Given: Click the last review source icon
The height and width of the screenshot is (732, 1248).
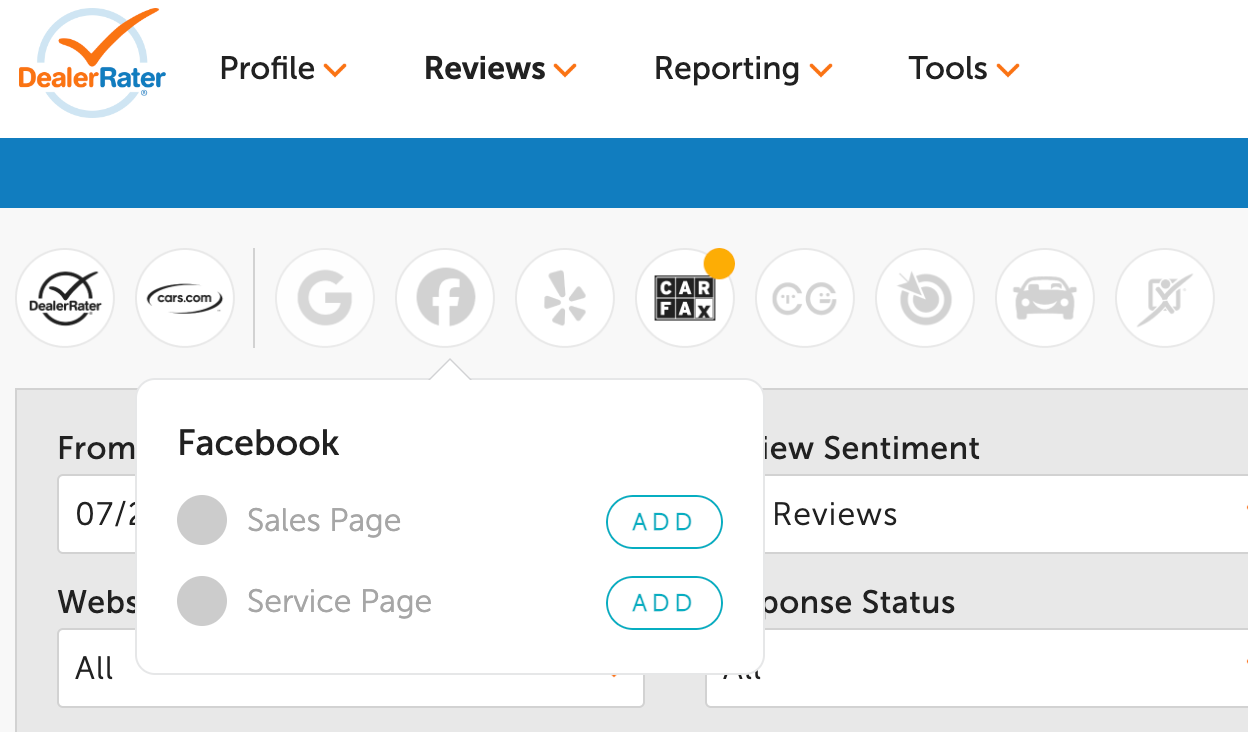Looking at the screenshot, I should pyautogui.click(x=1165, y=298).
